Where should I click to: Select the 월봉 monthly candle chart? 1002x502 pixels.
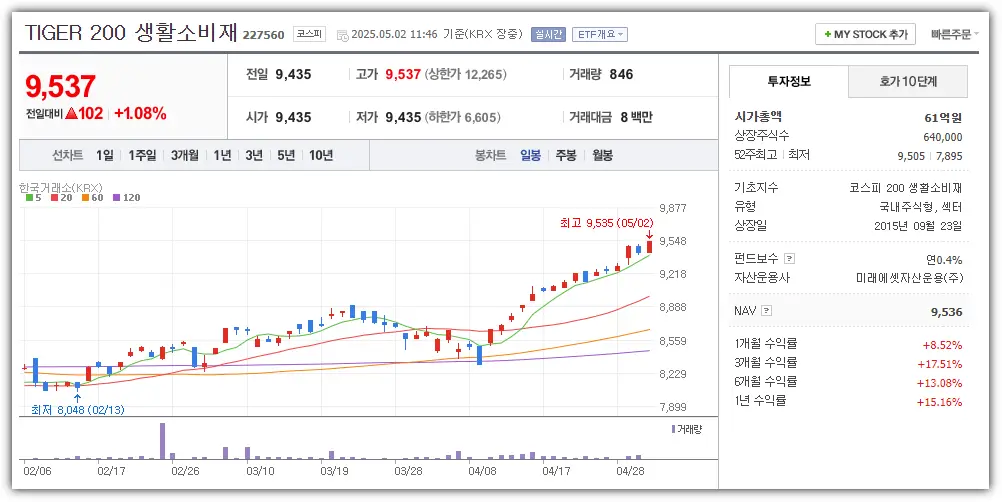602,155
